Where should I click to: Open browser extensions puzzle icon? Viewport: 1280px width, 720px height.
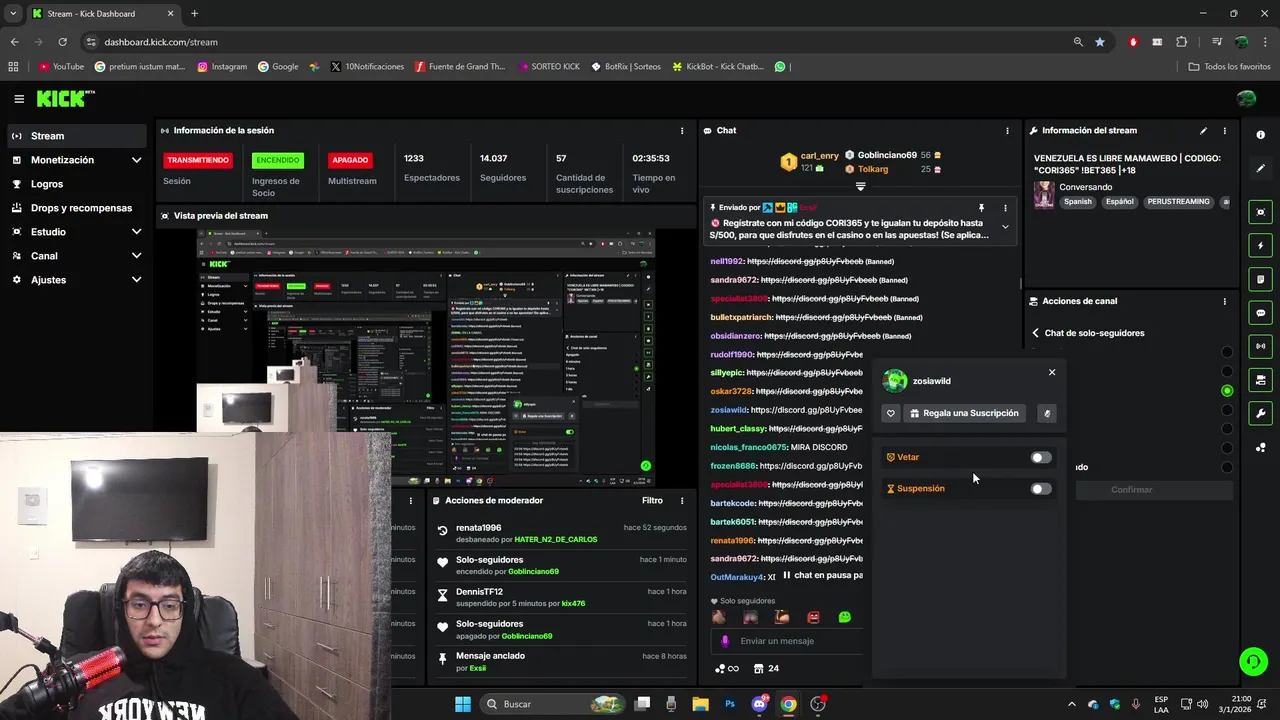1181,42
